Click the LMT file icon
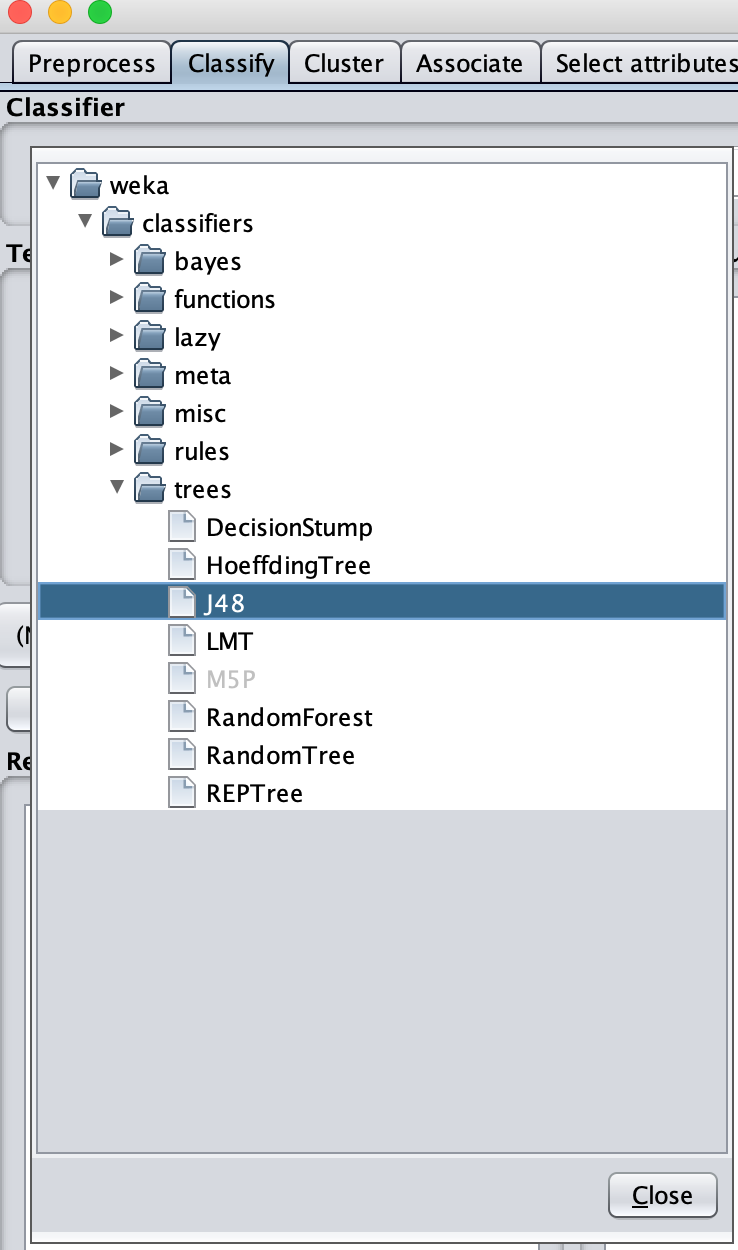 (x=182, y=642)
